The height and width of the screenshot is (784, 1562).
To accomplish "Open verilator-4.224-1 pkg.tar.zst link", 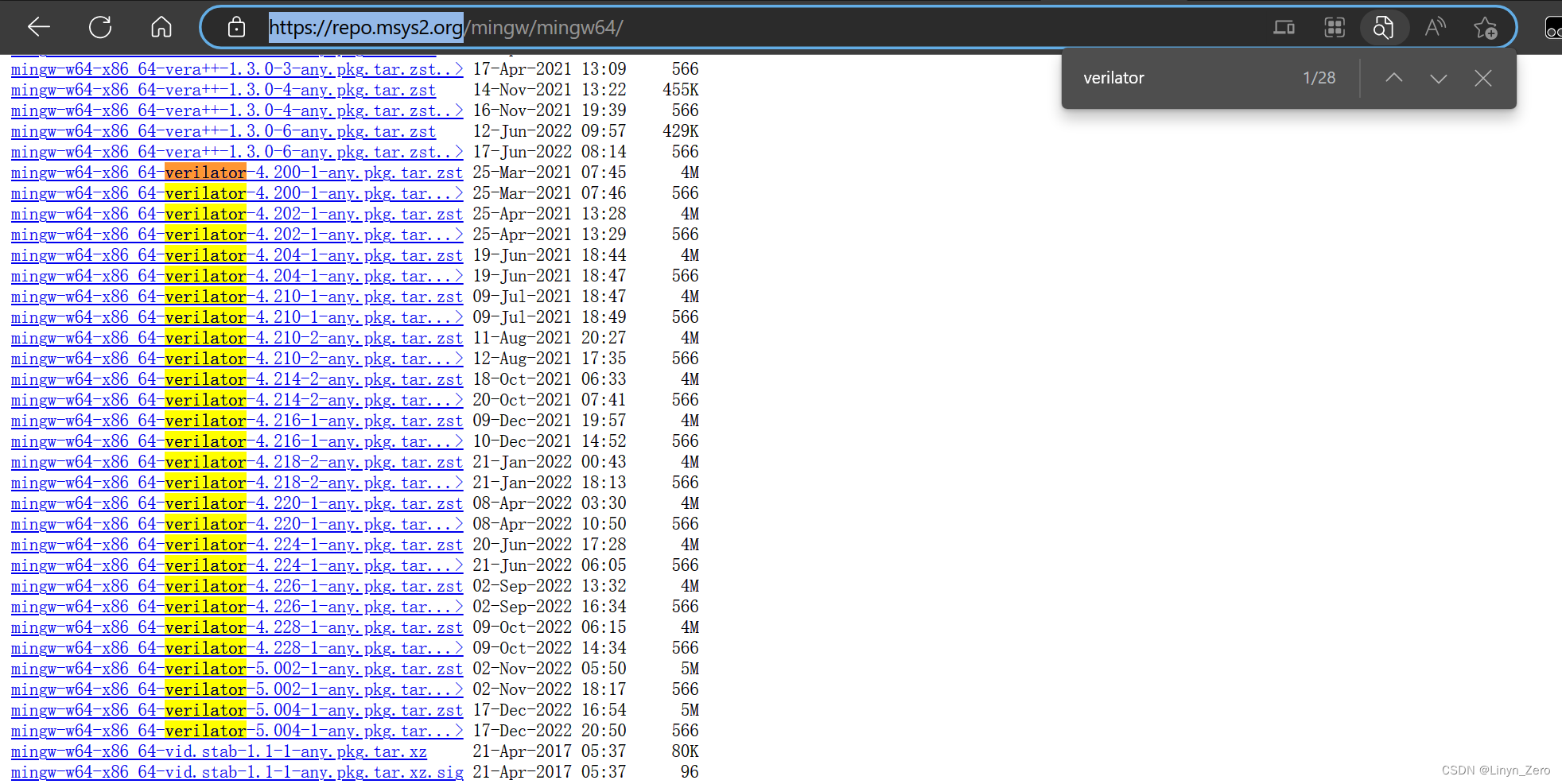I will [x=237, y=545].
